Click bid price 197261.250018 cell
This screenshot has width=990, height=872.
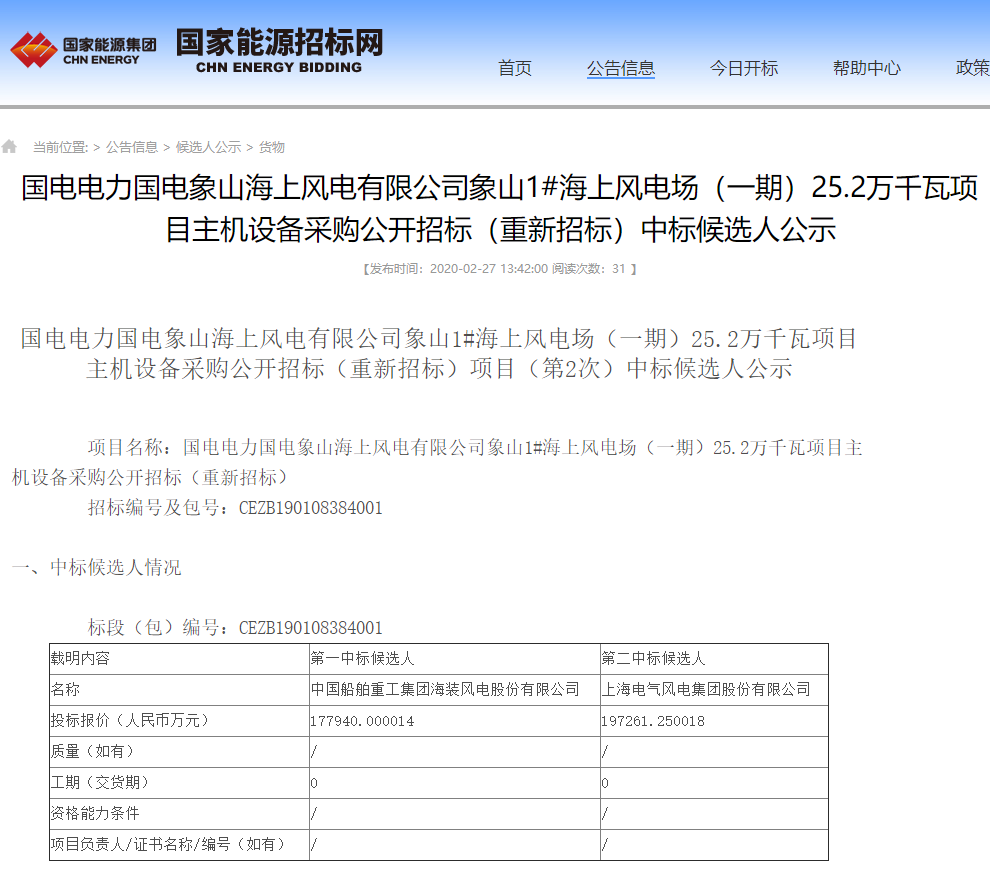click(714, 720)
